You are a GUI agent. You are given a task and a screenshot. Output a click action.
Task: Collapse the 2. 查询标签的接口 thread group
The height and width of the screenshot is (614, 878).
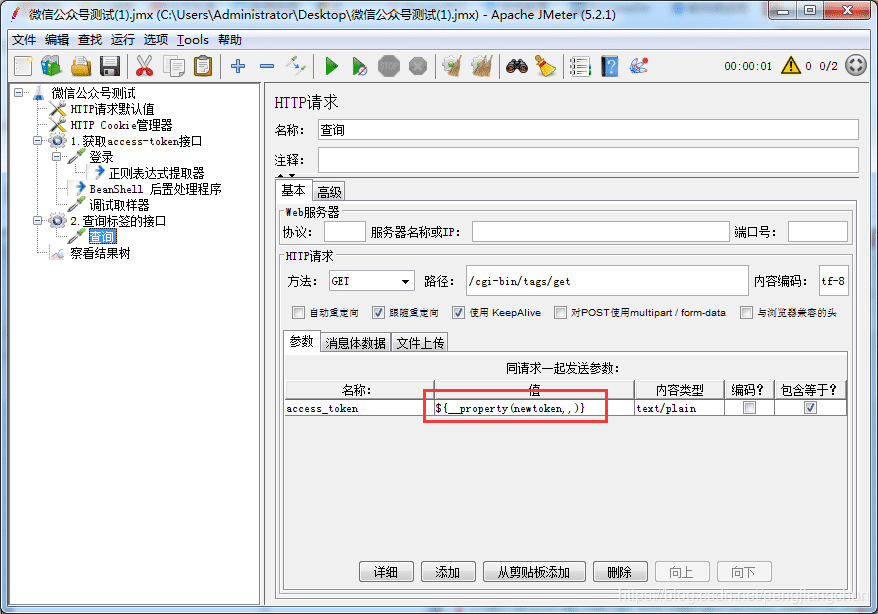pos(38,221)
